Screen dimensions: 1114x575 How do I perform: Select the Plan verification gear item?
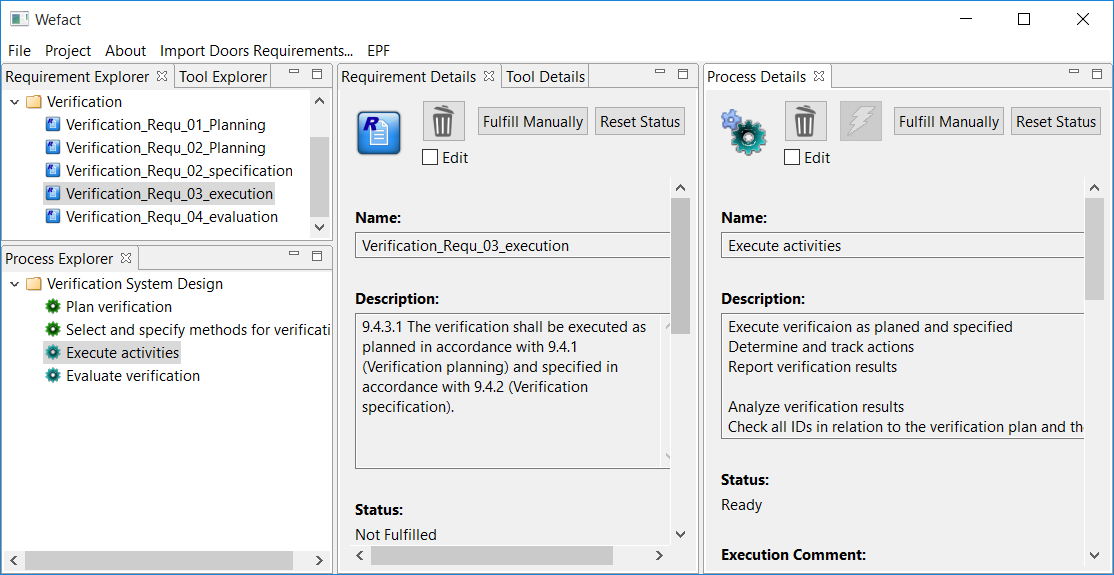point(118,307)
